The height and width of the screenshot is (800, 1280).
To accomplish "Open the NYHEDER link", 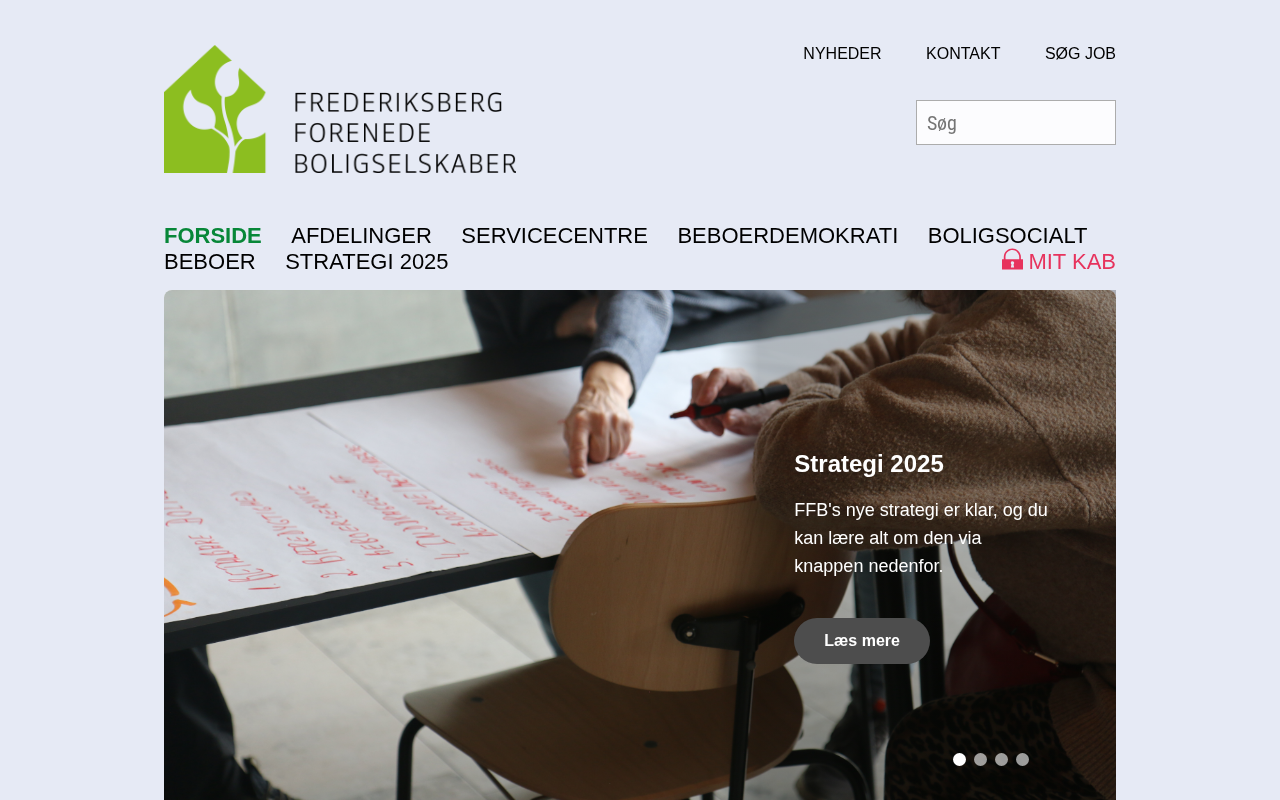I will (x=842, y=54).
